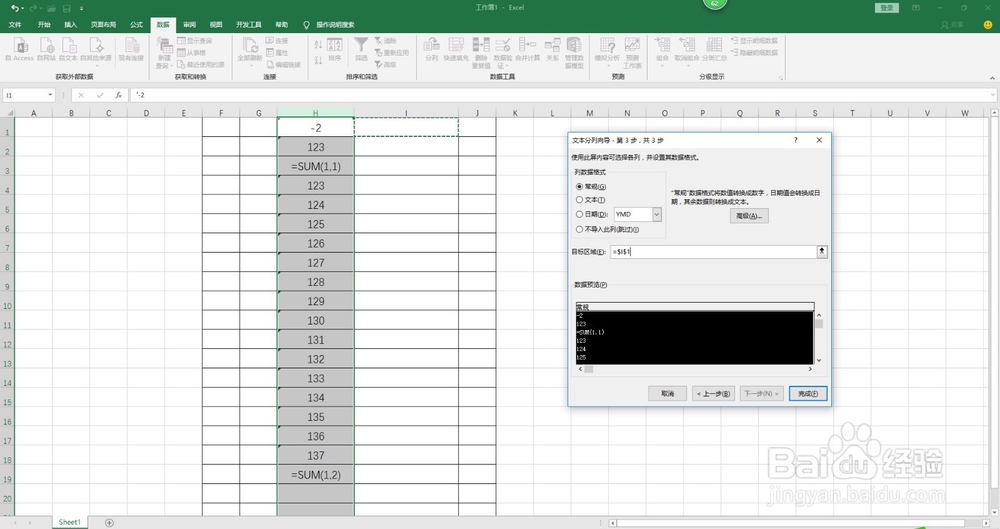
Task: Open the YMD date format dropdown
Action: (656, 214)
